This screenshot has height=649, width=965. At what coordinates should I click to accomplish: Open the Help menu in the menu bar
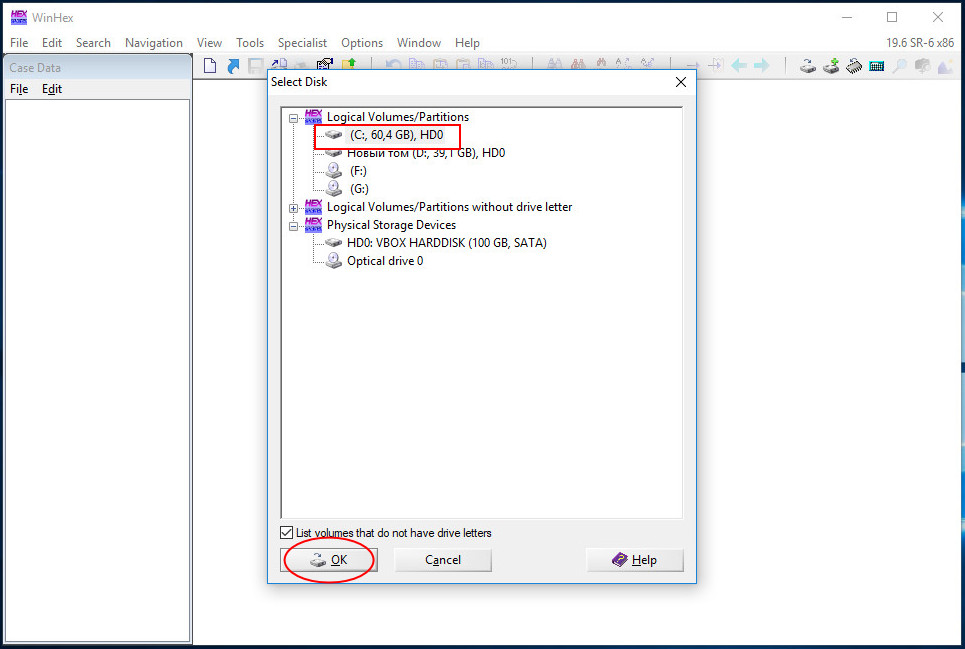click(x=467, y=43)
